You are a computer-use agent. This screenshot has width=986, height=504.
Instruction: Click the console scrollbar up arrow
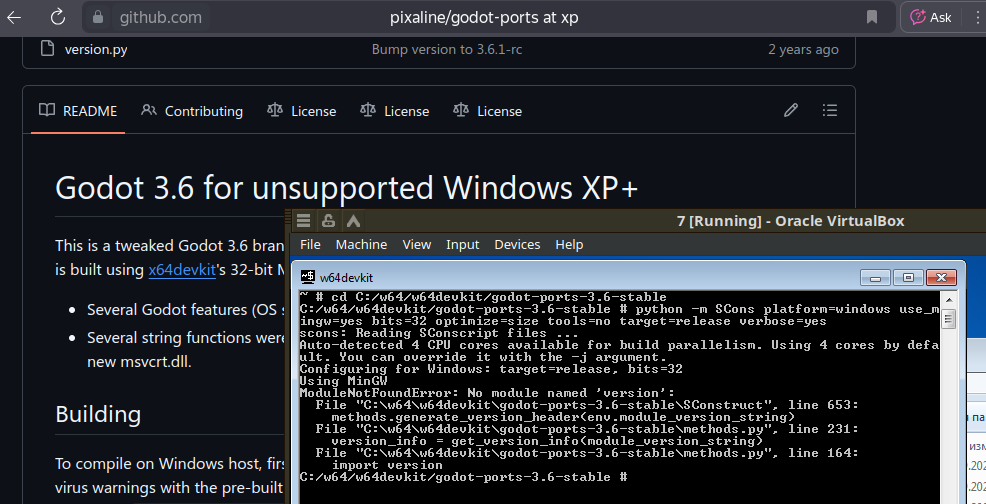pos(948,298)
